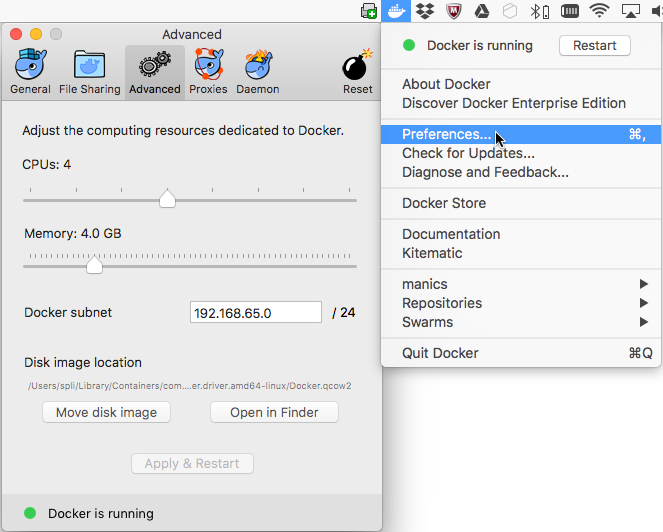The image size is (663, 532).
Task: Click the disk image path text
Action: [190, 386]
